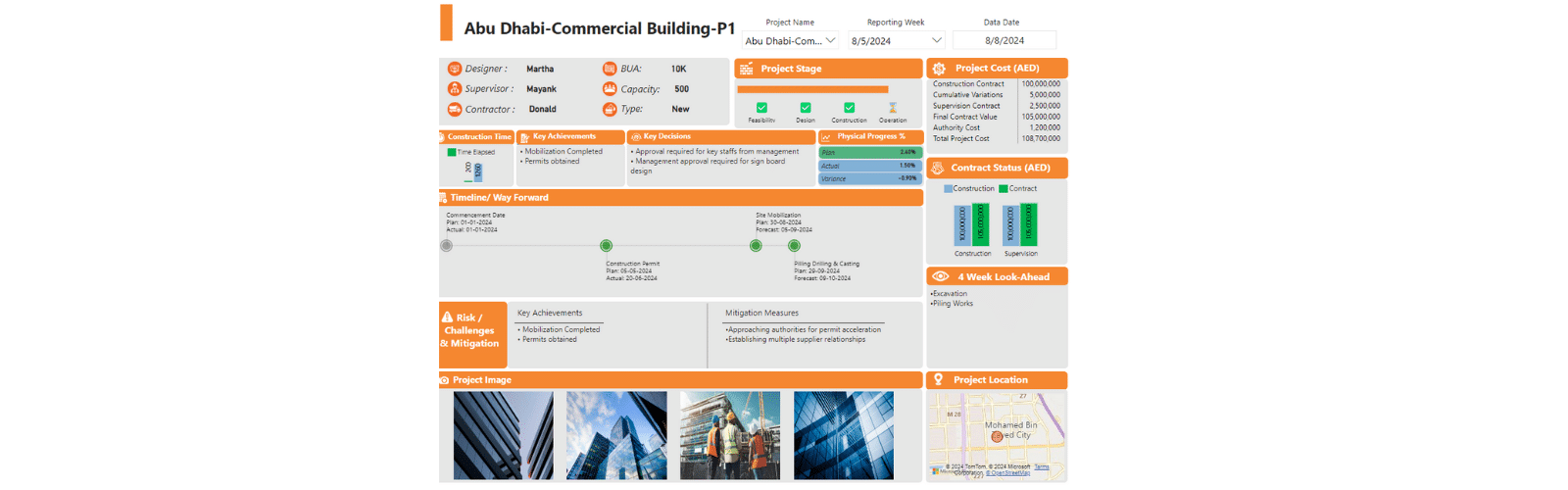Click the Risk warning triangle icon
The height and width of the screenshot is (490, 1568).
447,318
